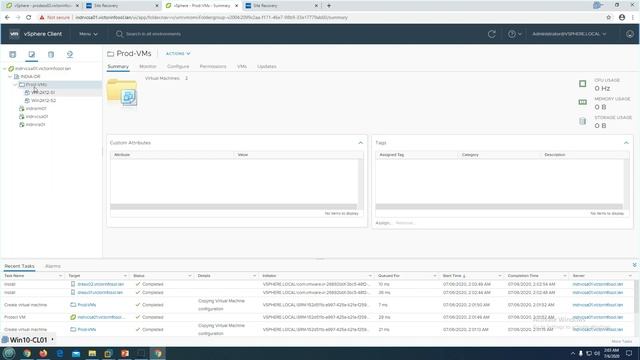Click the memory usage icon
The height and width of the screenshot is (360, 640).
click(x=582, y=102)
